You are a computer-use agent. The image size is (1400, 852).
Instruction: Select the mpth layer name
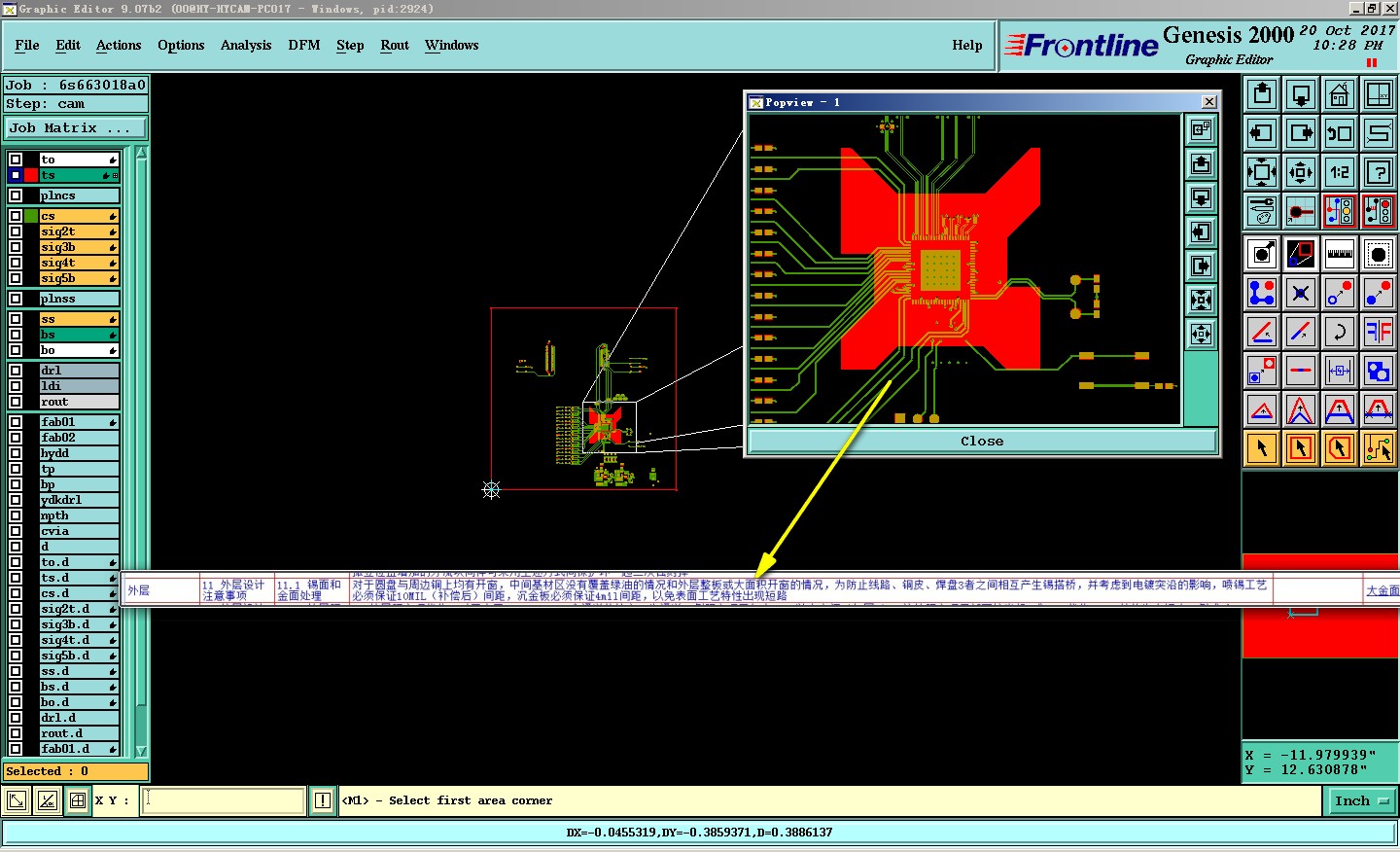pos(79,515)
